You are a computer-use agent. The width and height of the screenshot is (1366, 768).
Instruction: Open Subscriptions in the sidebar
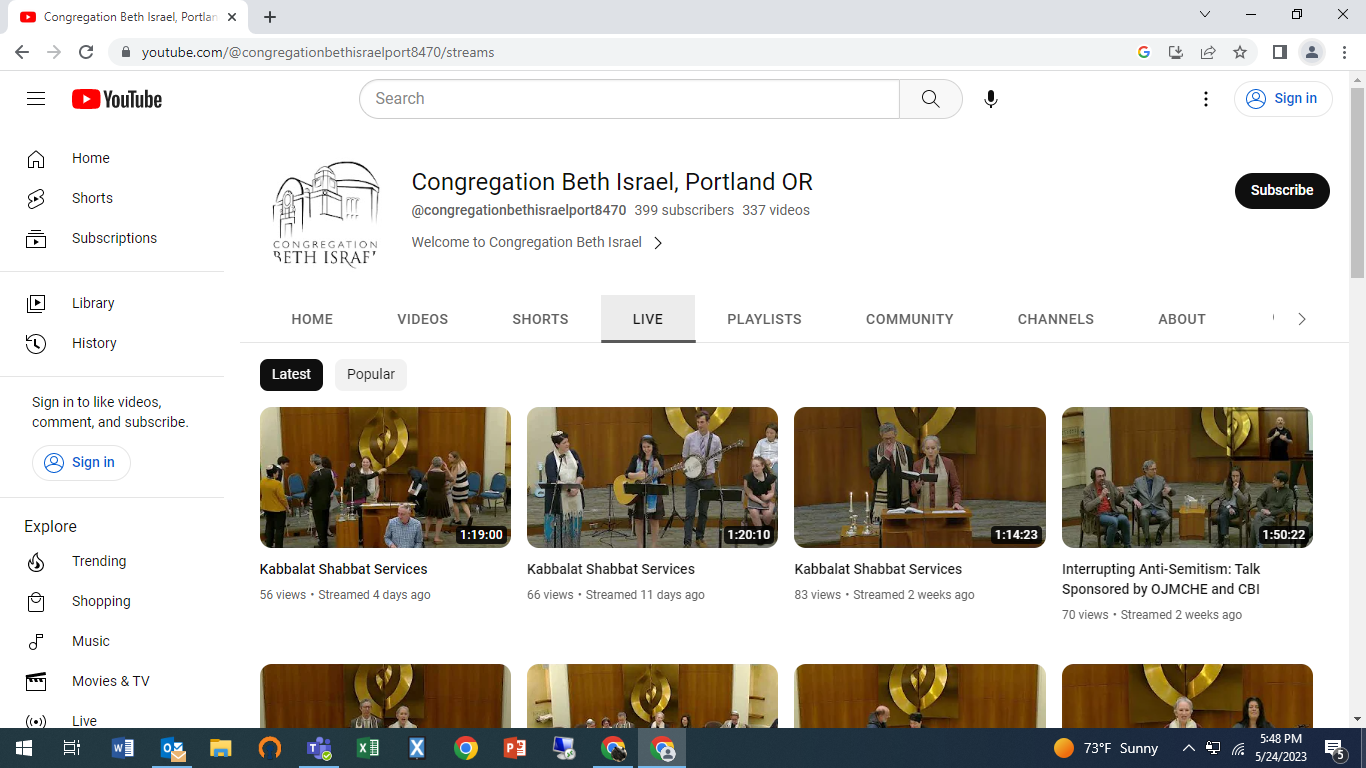coord(112,238)
